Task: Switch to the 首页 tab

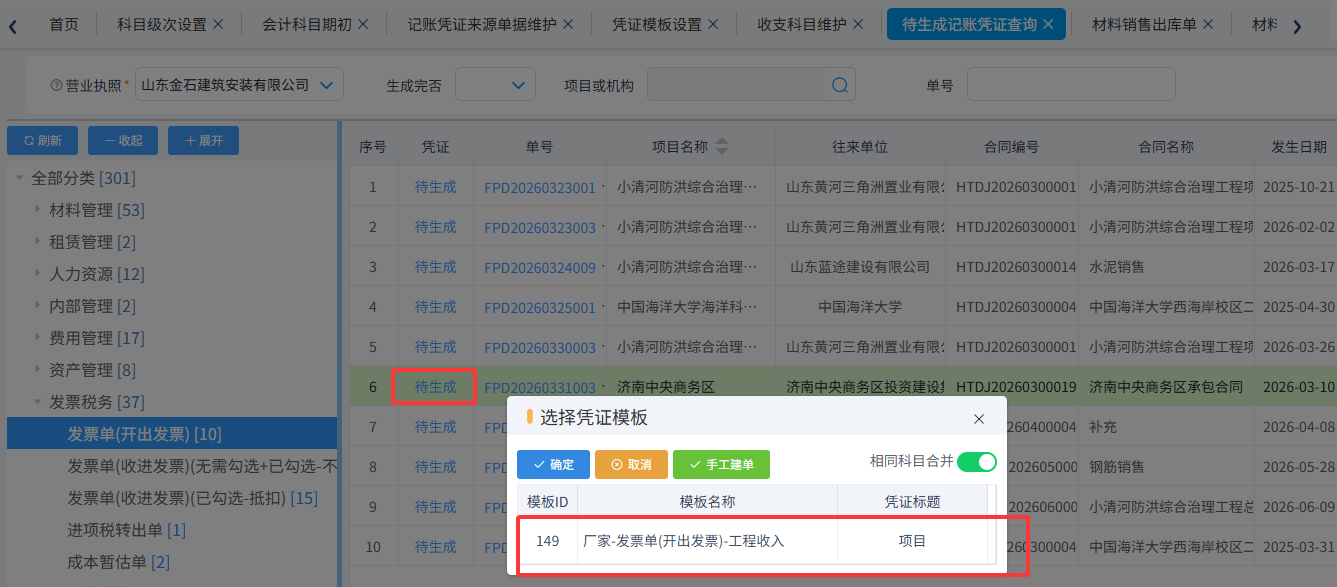Action: point(64,24)
